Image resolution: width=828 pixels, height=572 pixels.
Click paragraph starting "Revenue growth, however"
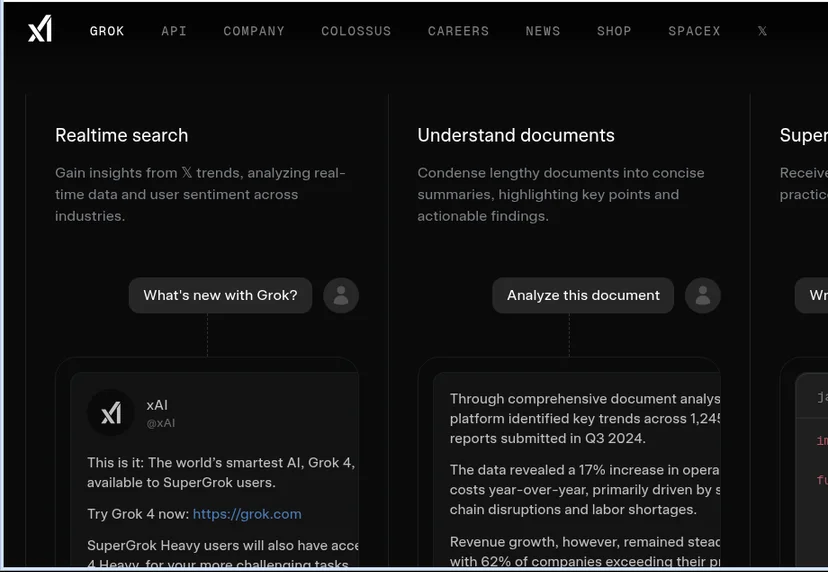(585, 551)
